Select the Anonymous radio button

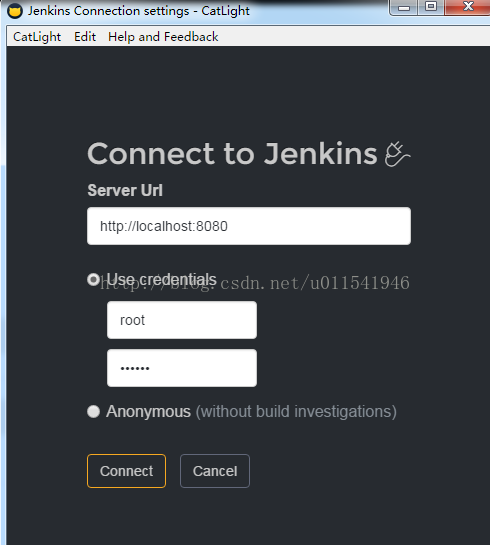93,412
